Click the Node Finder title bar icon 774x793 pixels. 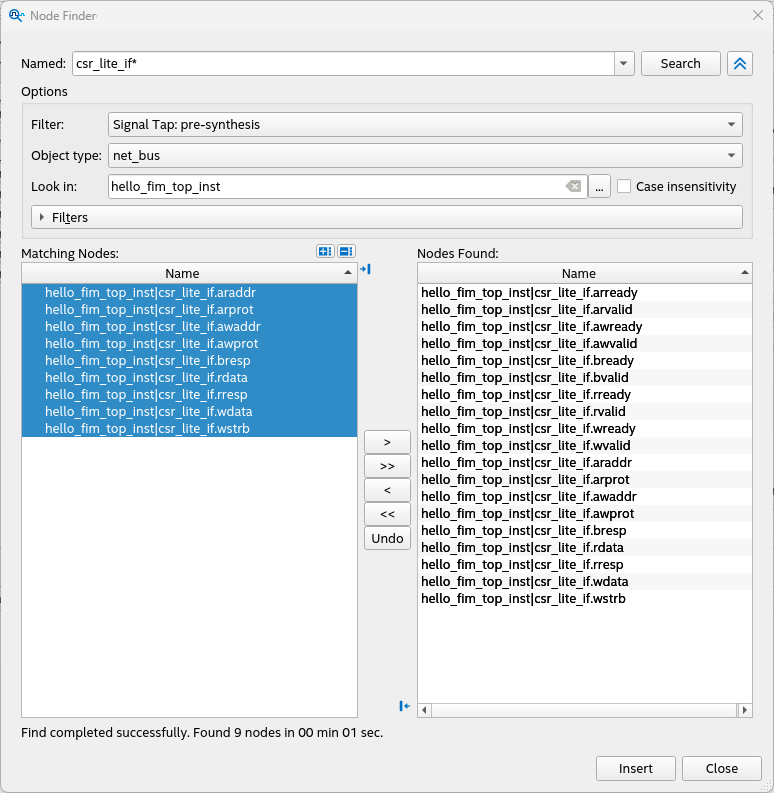coord(16,16)
